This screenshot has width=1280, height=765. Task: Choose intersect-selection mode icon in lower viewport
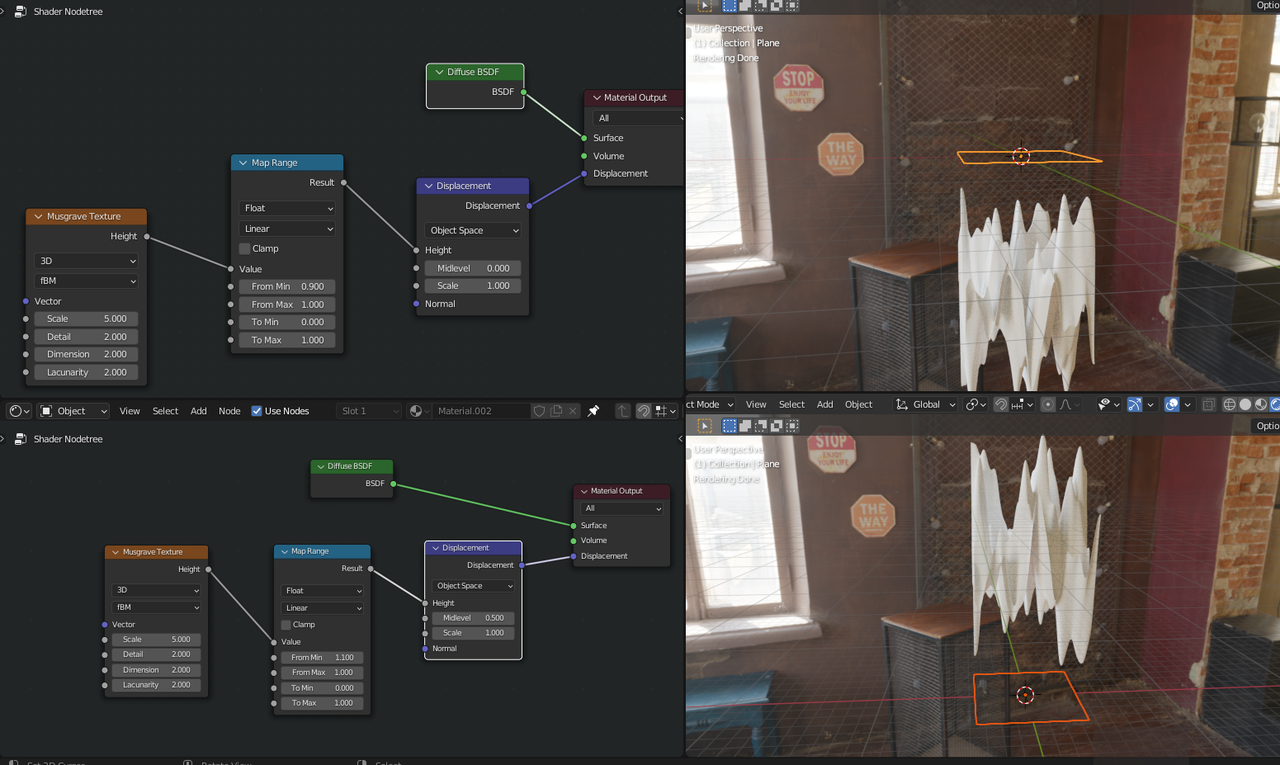point(792,426)
